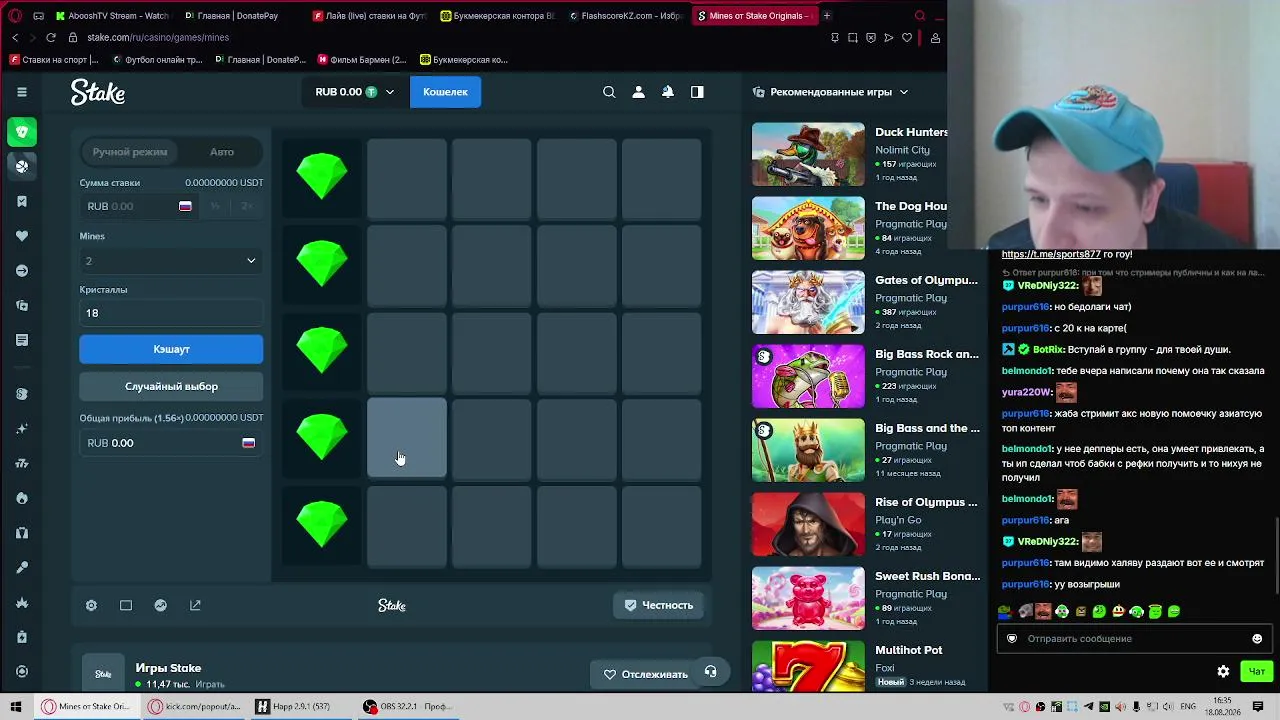
Task: Reload the page in the browser
Action: (51, 37)
